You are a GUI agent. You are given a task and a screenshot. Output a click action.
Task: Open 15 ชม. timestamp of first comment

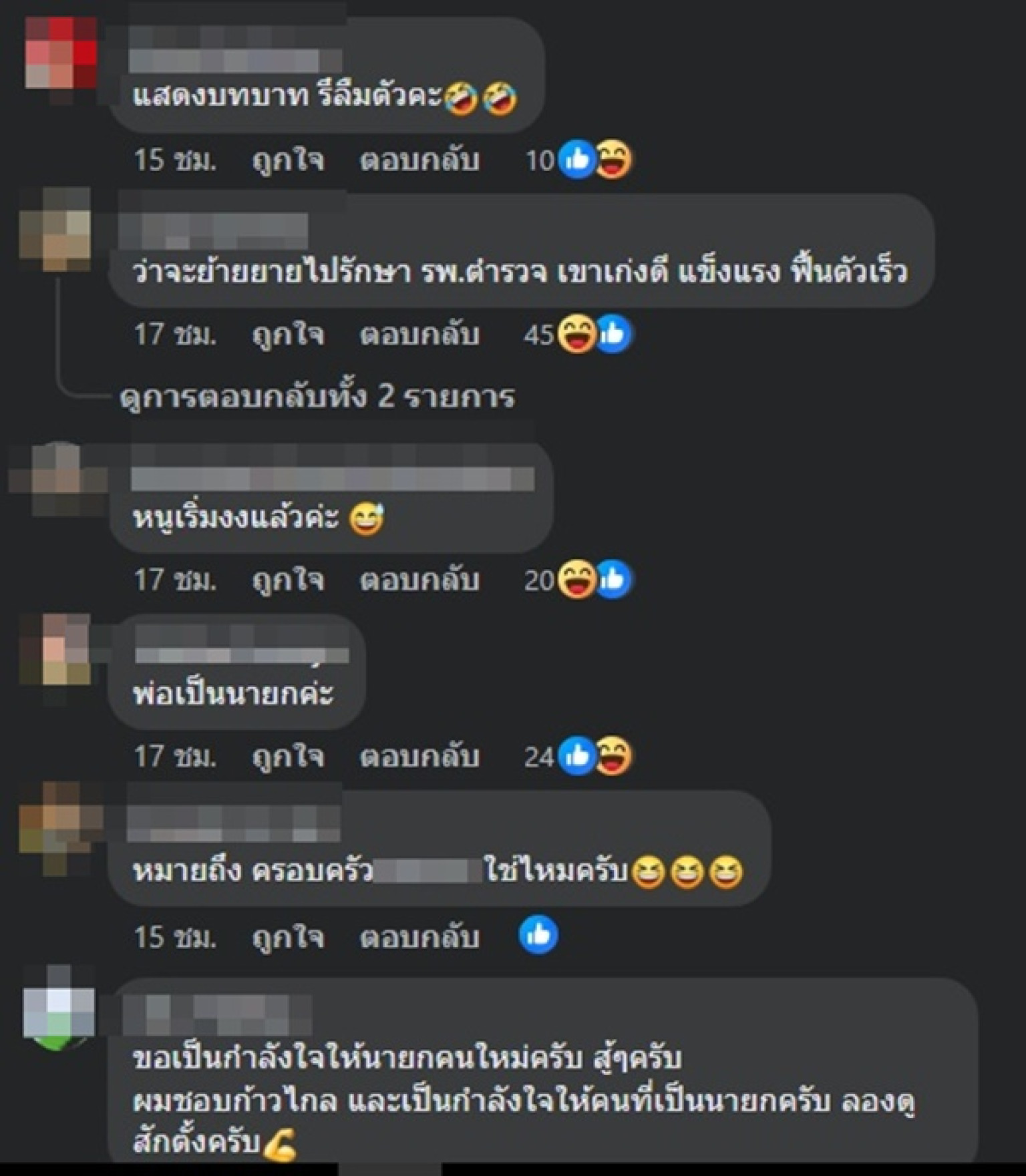(175, 160)
